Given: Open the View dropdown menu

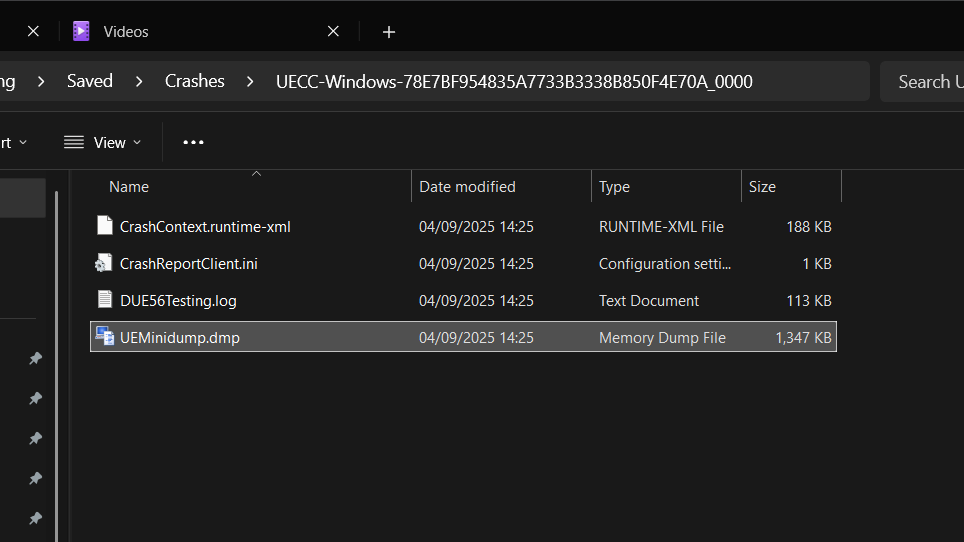Looking at the screenshot, I should coord(103,142).
